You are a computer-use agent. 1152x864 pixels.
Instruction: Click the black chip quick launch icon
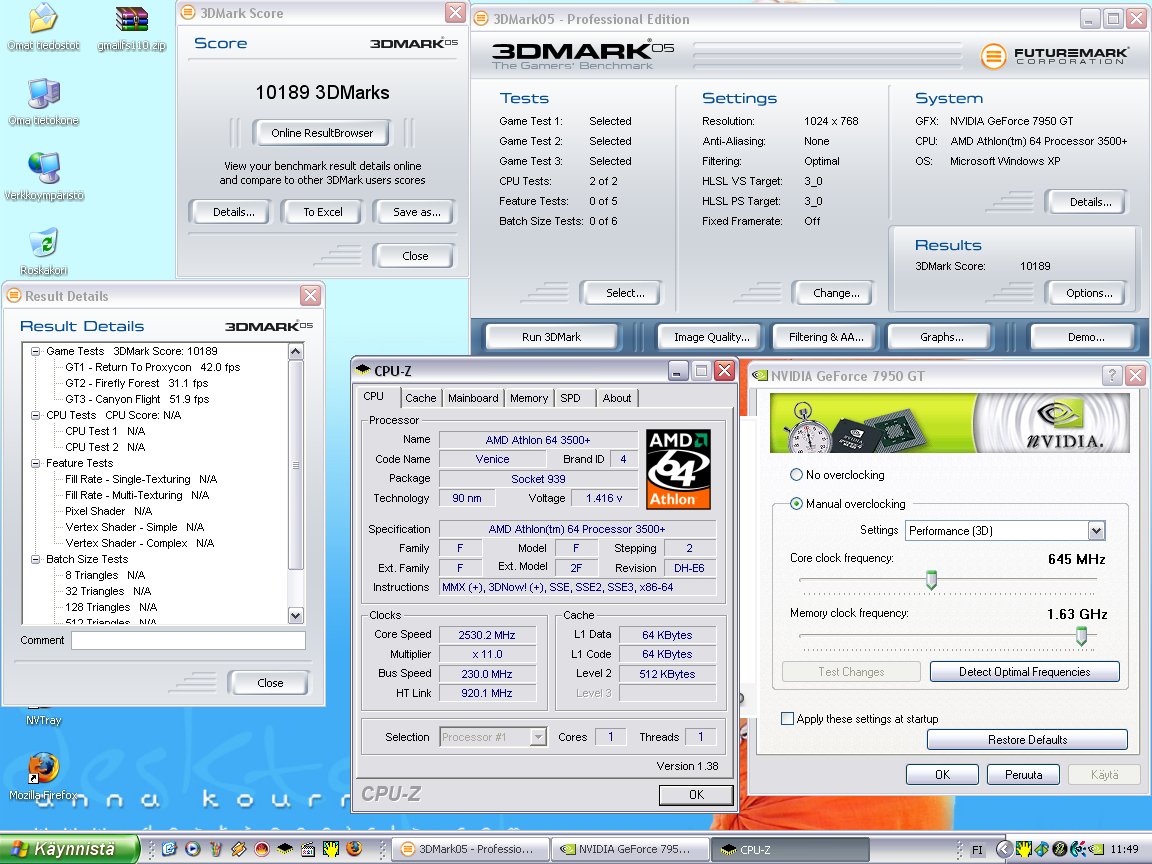[x=285, y=849]
